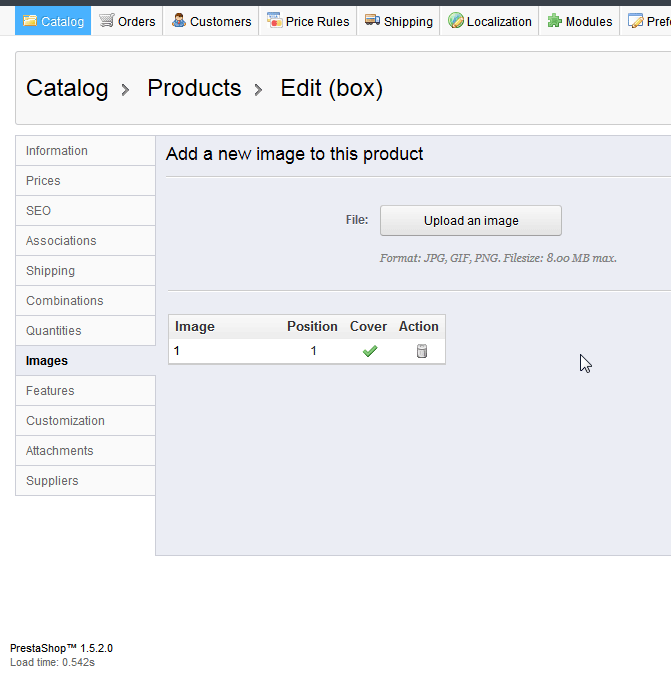Open the Quantities tab
The image size is (671, 685).
pos(53,331)
